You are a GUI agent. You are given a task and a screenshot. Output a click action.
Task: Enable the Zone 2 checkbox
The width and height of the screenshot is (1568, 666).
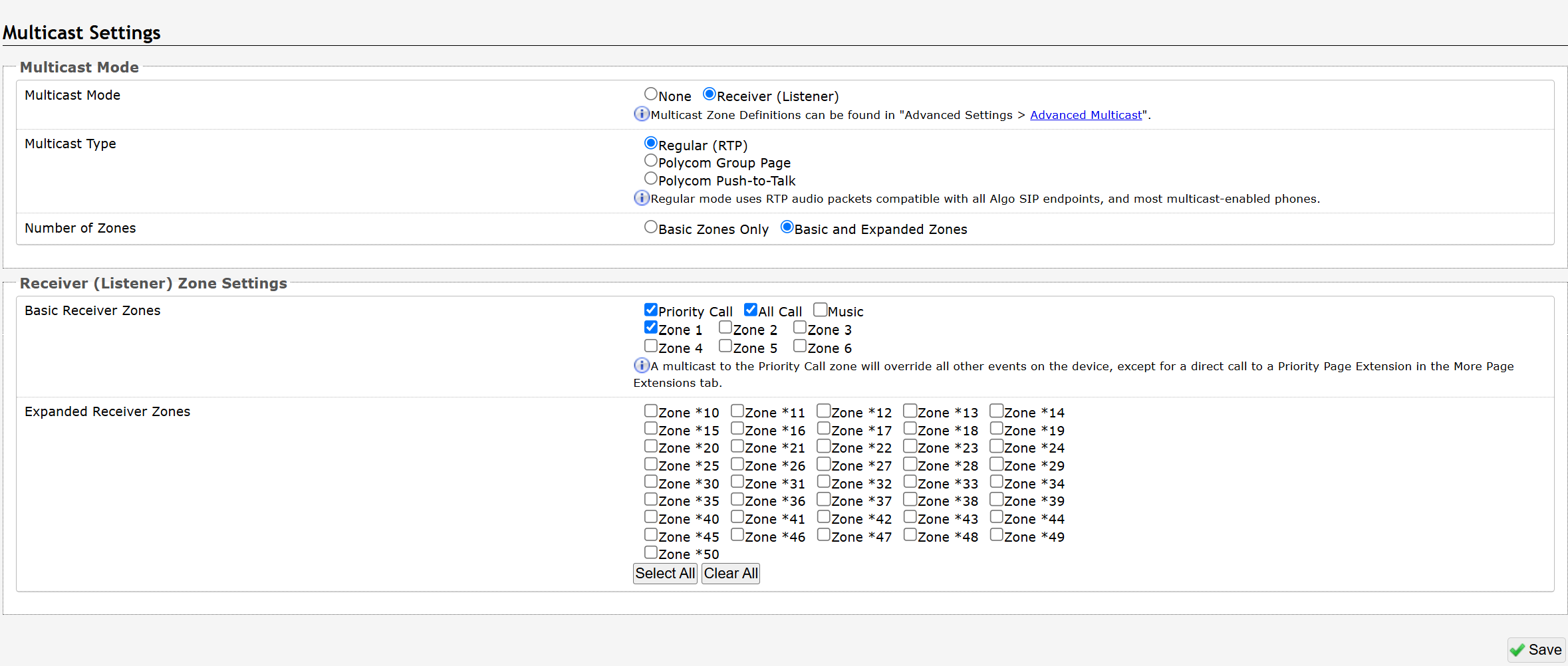tap(725, 328)
